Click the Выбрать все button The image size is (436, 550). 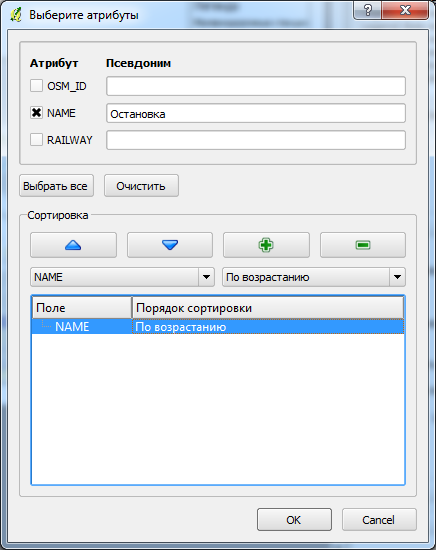(x=56, y=186)
